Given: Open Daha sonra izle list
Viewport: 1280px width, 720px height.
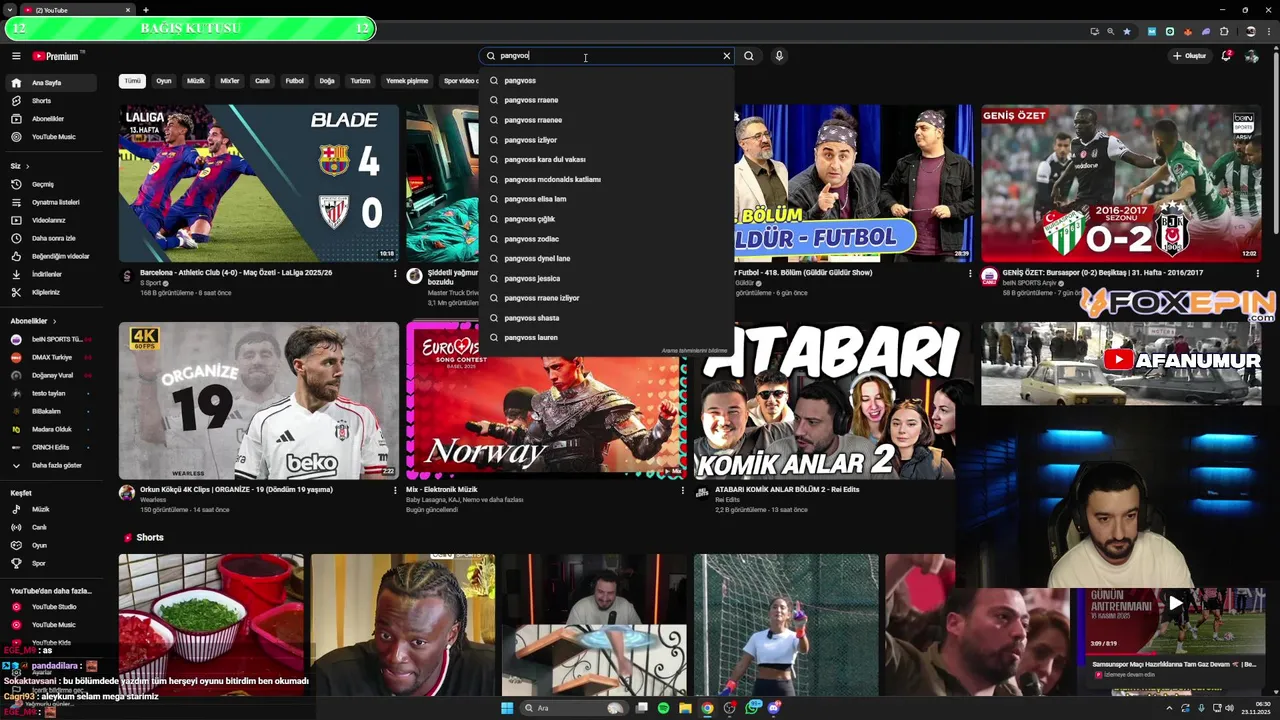Looking at the screenshot, I should pyautogui.click(x=53, y=238).
